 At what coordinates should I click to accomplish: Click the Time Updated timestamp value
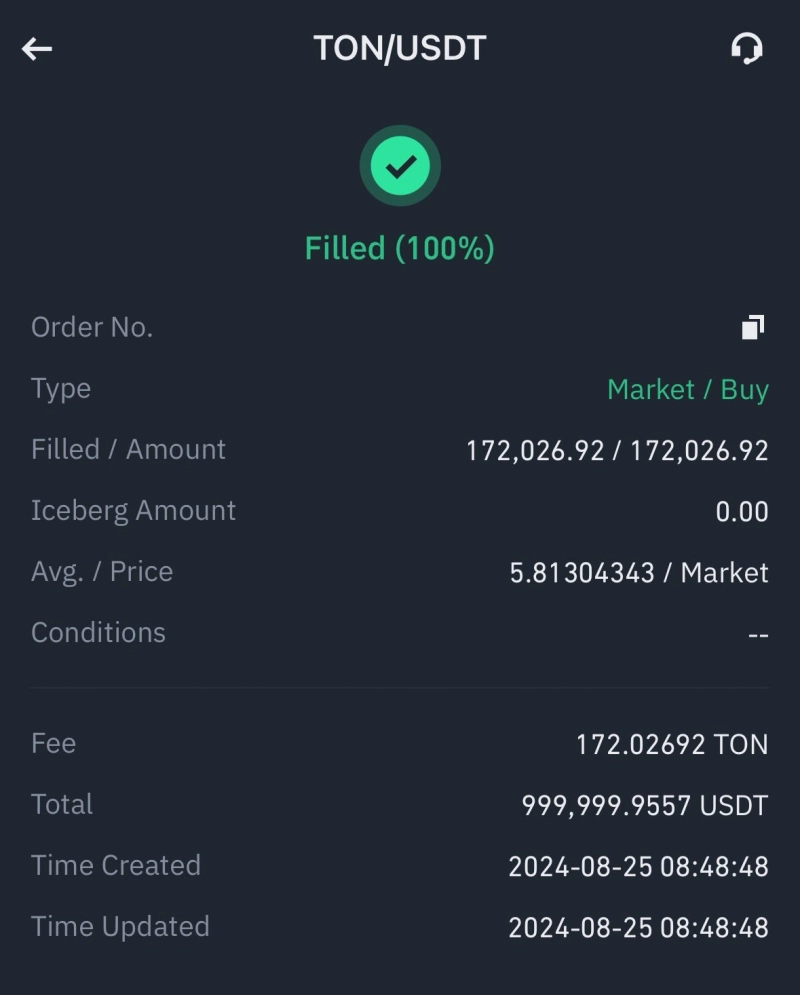(x=637, y=927)
